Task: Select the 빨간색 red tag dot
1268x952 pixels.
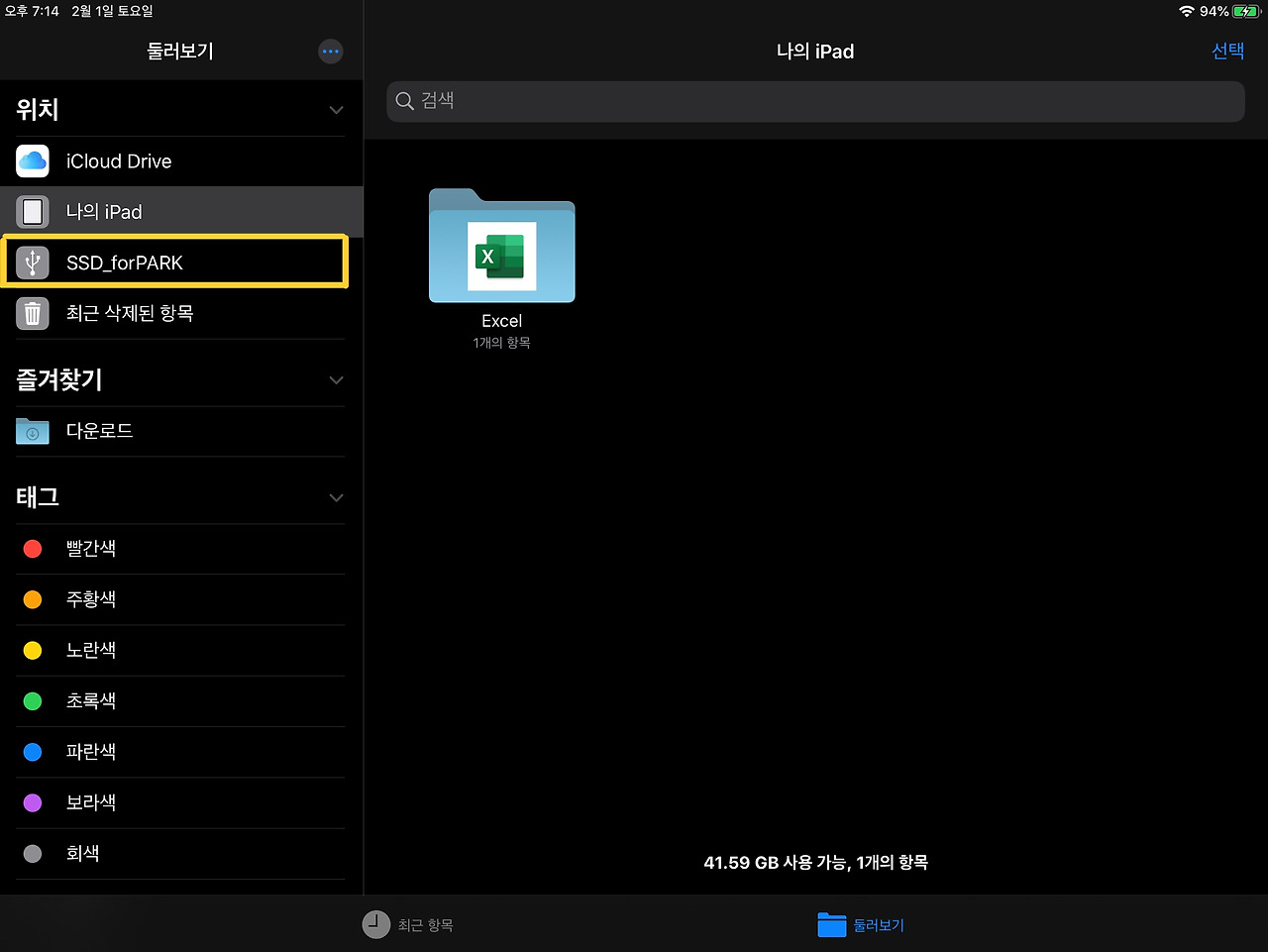Action: pyautogui.click(x=33, y=549)
